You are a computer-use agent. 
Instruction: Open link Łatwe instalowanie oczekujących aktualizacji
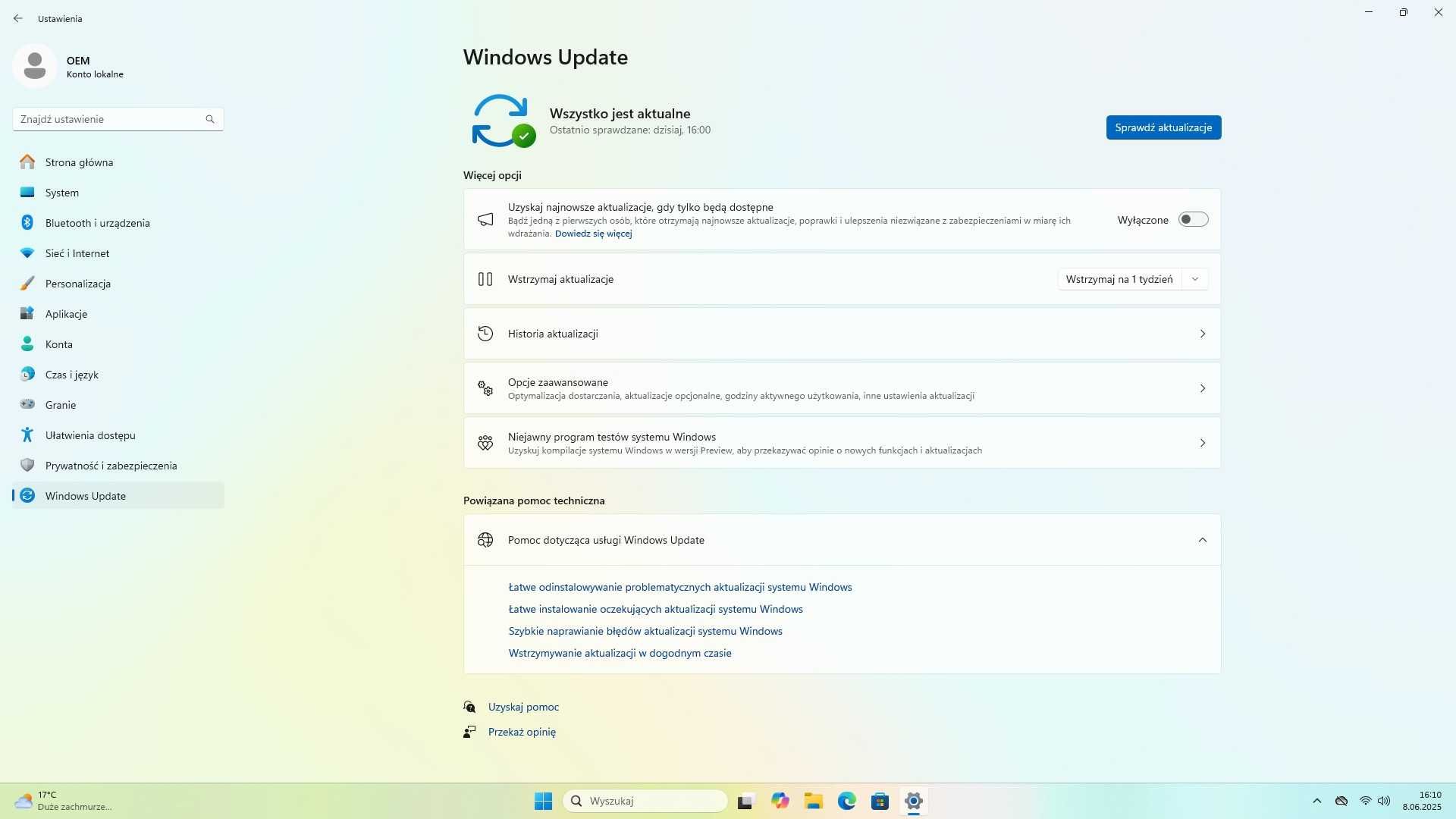click(x=655, y=609)
